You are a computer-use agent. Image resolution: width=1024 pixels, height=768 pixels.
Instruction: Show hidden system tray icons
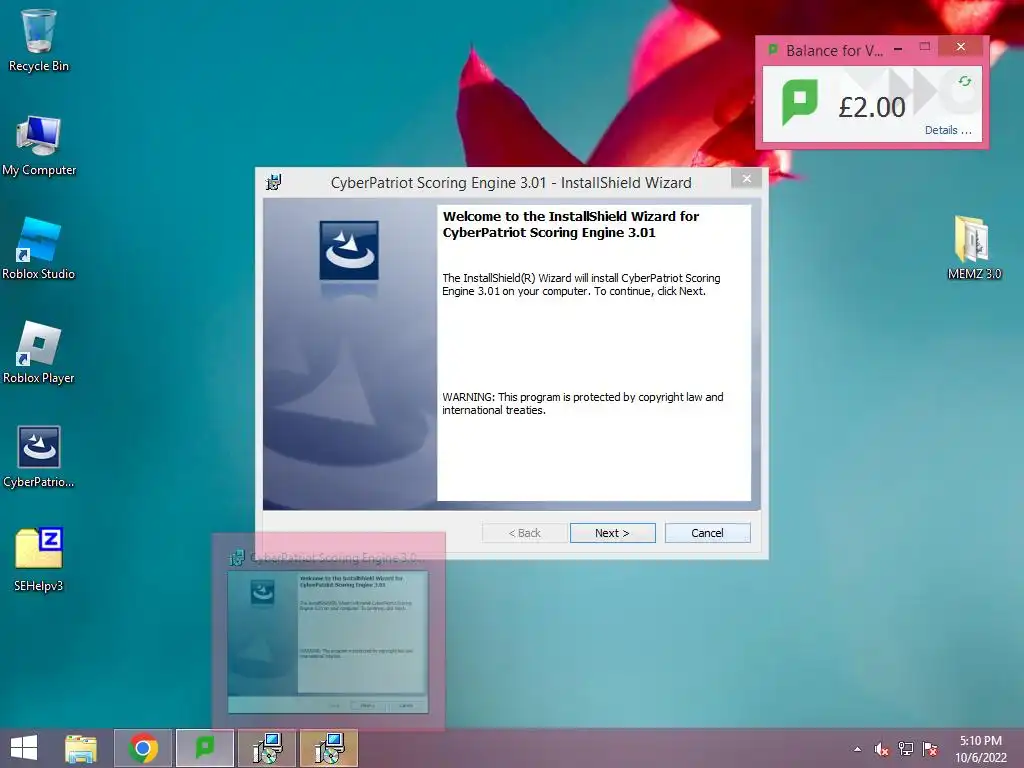tap(857, 749)
